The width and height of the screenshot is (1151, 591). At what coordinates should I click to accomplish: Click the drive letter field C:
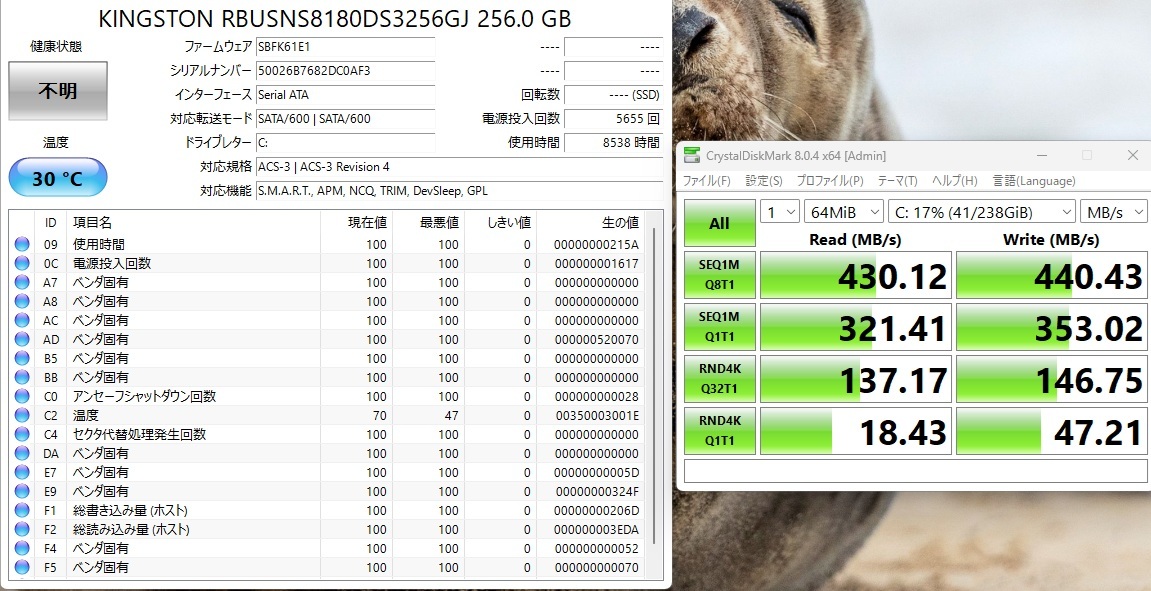(345, 142)
